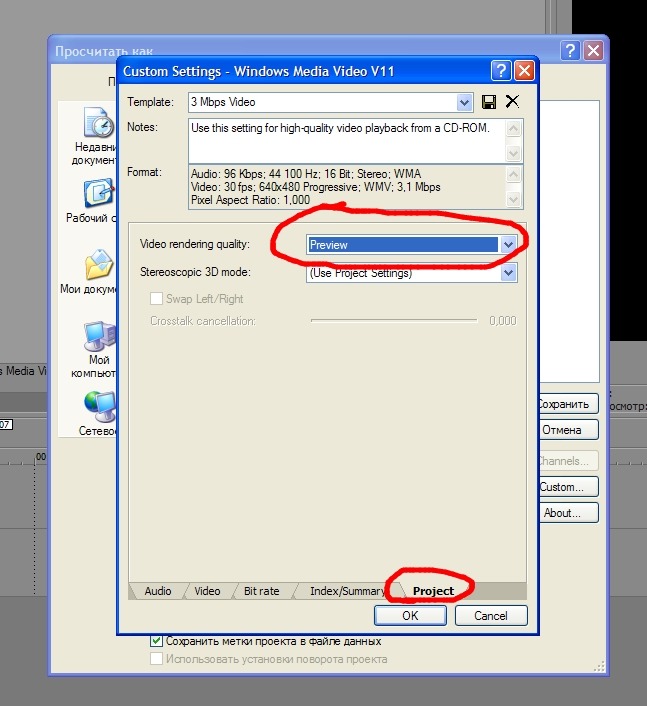The height and width of the screenshot is (706, 647).
Task: Click Format box scroll down arrow
Action: click(513, 199)
